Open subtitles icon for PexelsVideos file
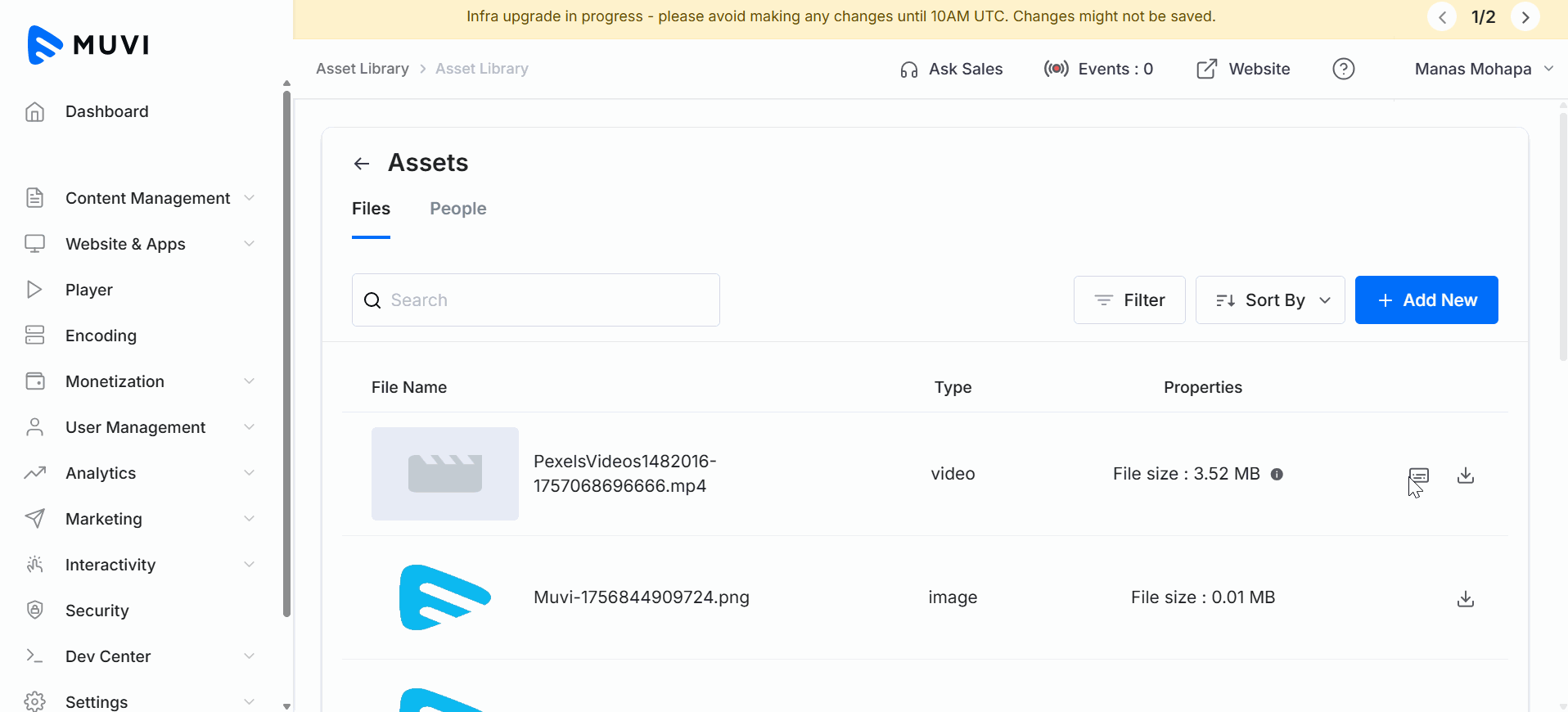Screen dimensions: 1568x712 pyautogui.click(x=1419, y=475)
